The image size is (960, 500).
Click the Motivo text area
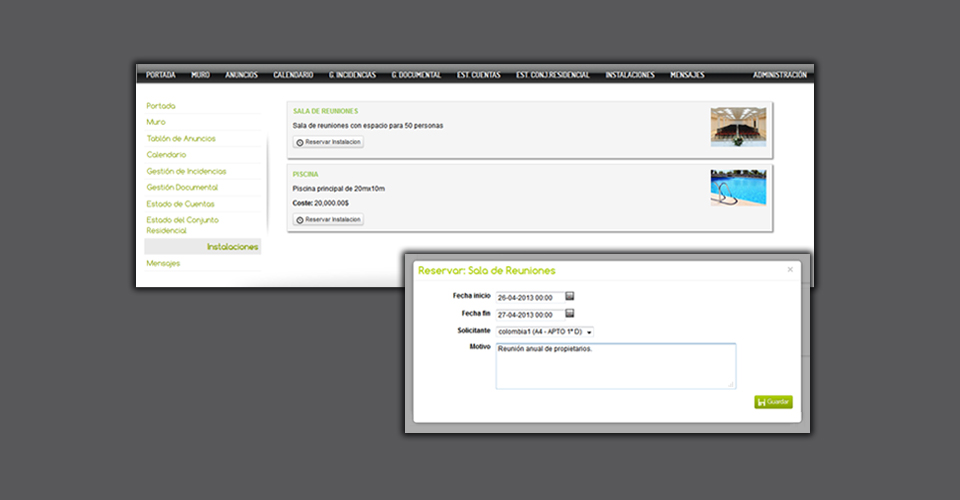click(616, 366)
